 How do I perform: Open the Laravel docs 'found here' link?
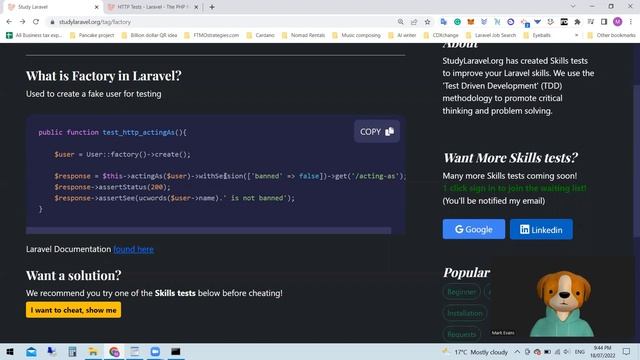coord(133,249)
